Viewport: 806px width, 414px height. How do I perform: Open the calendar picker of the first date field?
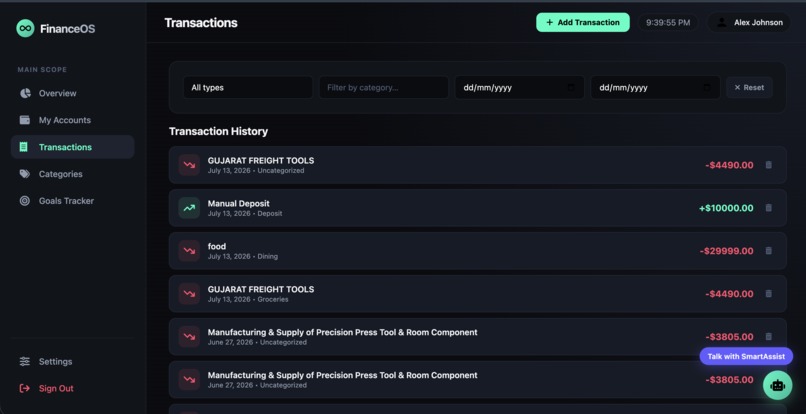tap(571, 87)
